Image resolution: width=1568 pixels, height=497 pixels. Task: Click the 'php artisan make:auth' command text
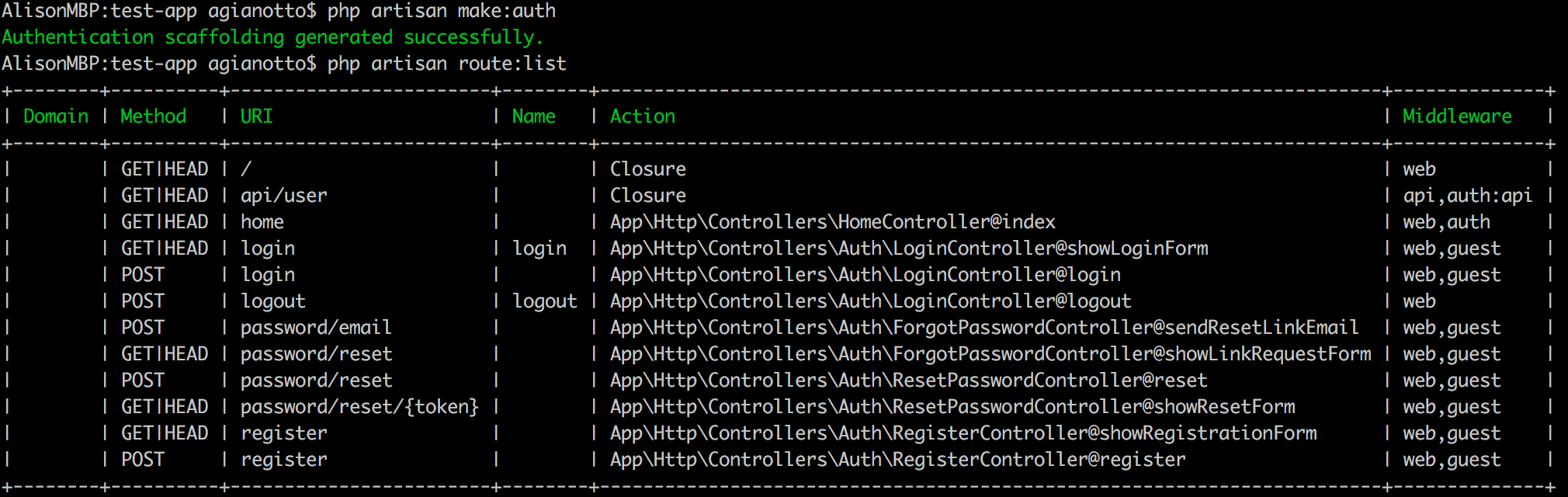(x=442, y=12)
